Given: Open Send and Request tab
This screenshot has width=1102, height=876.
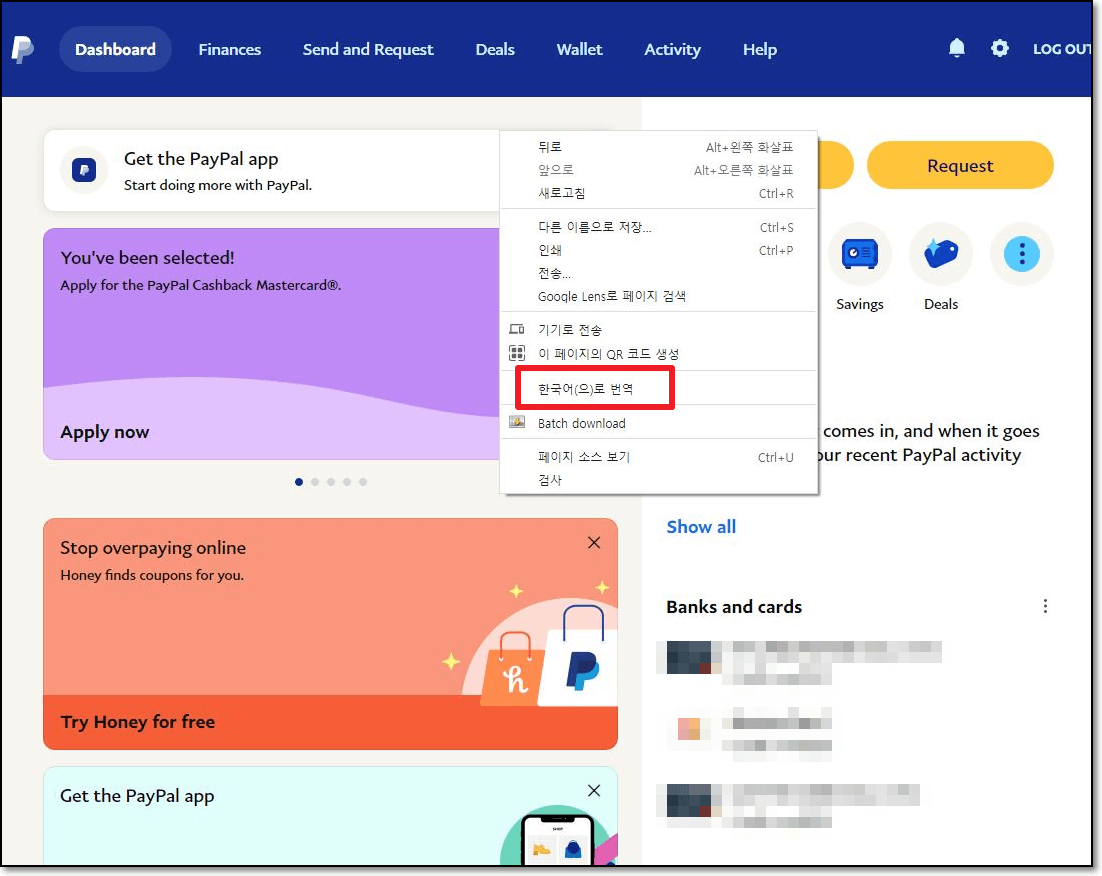Looking at the screenshot, I should click(x=368, y=49).
